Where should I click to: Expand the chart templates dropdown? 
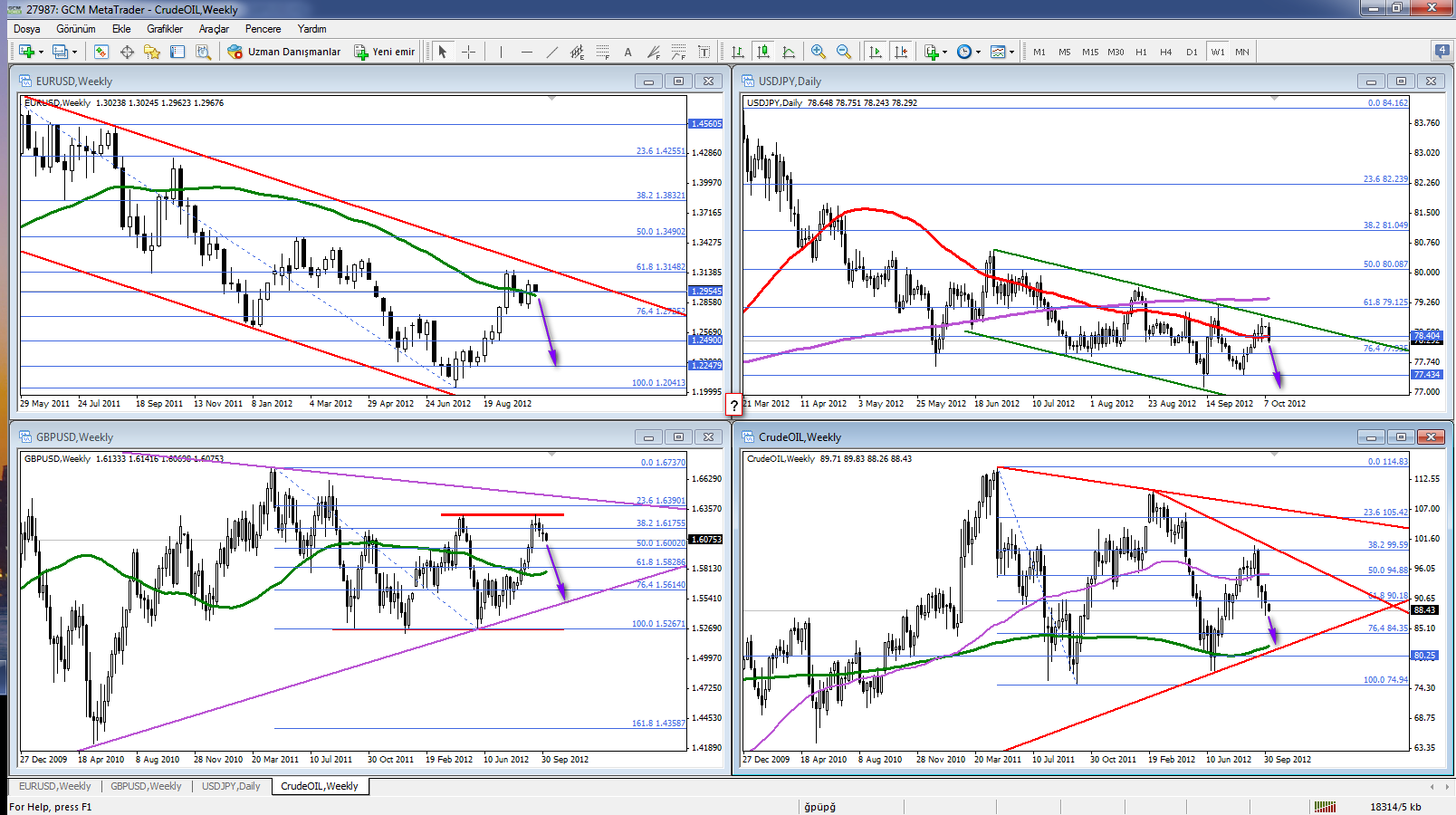pos(1011,52)
